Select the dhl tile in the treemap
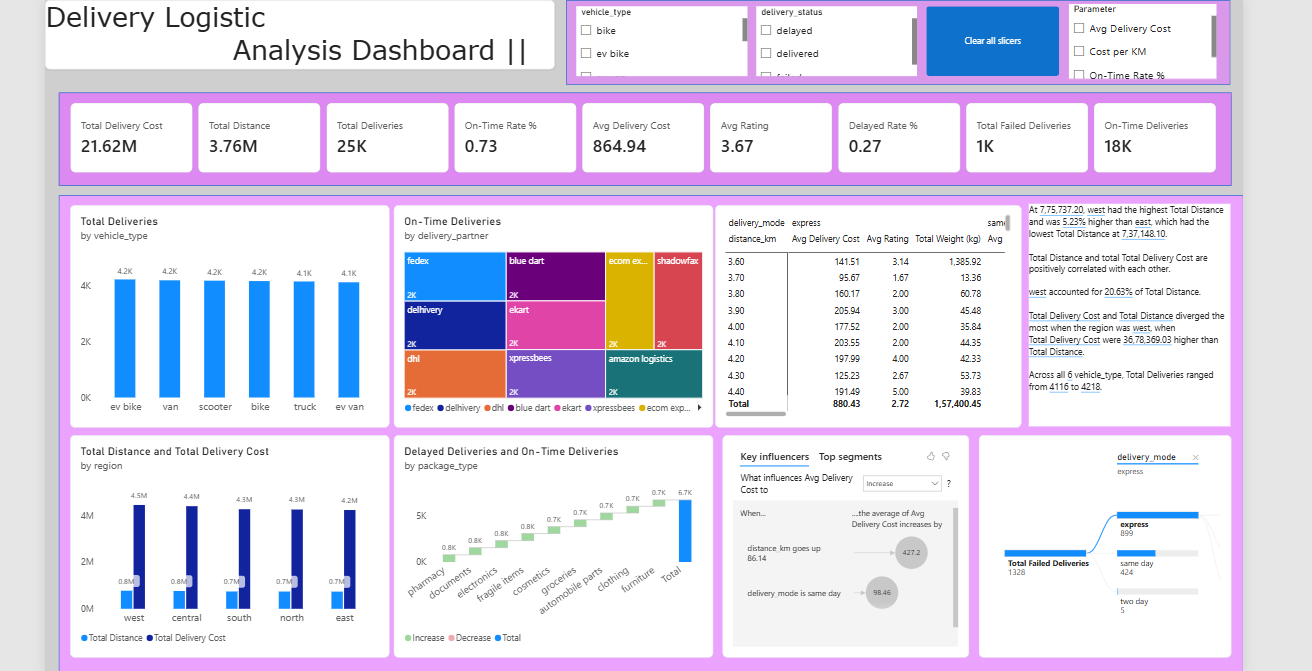1312x671 pixels. click(x=454, y=374)
